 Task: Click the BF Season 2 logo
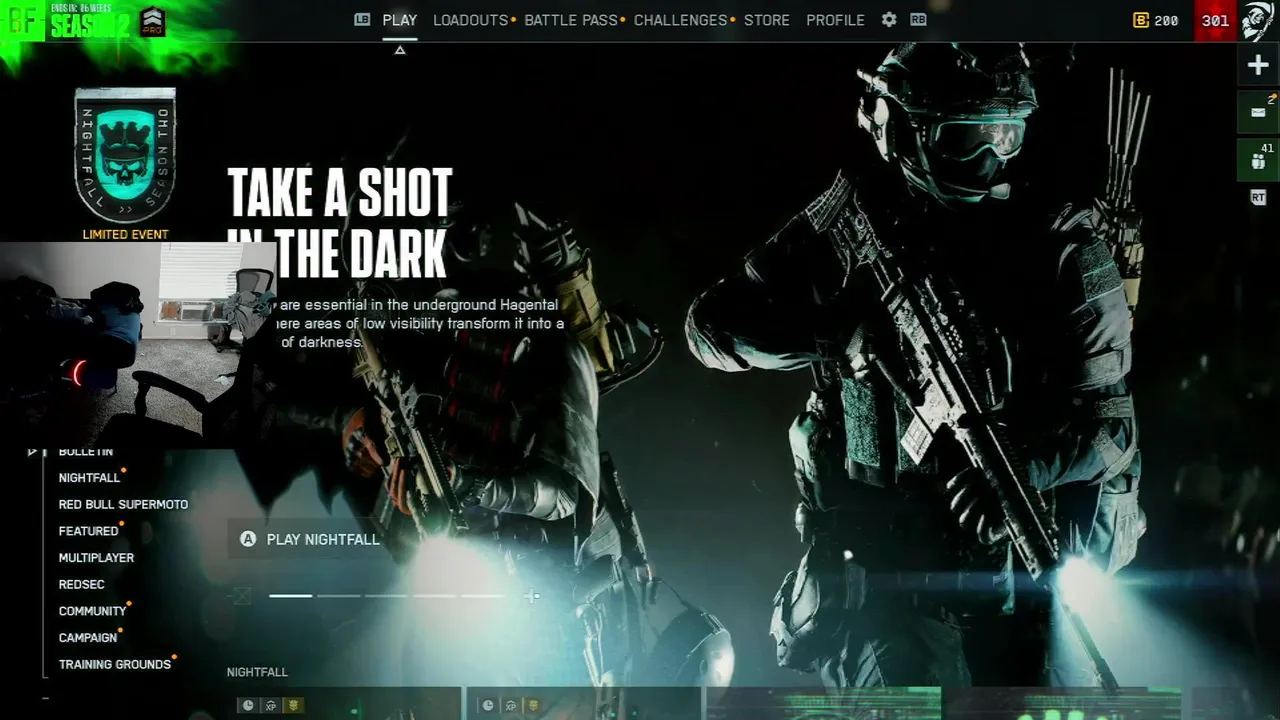tap(67, 21)
